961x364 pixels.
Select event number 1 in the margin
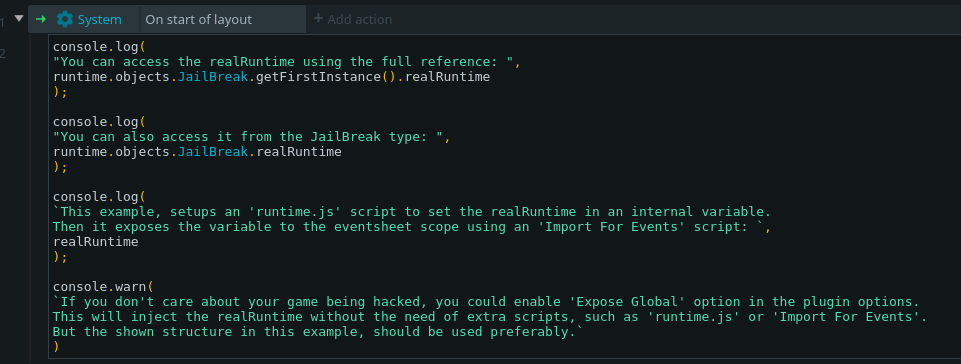[x=2, y=22]
